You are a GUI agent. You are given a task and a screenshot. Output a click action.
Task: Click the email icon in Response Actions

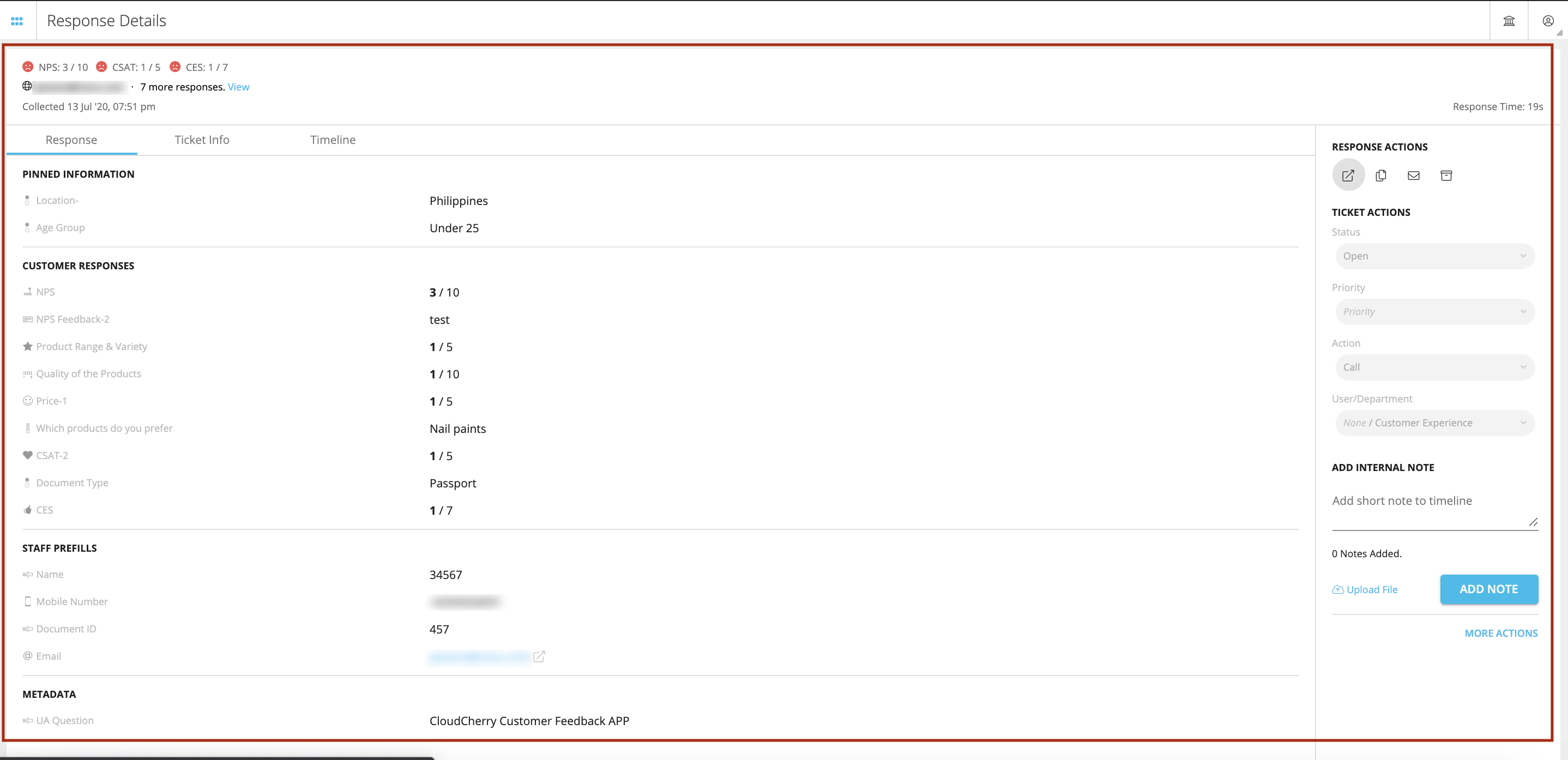point(1414,176)
